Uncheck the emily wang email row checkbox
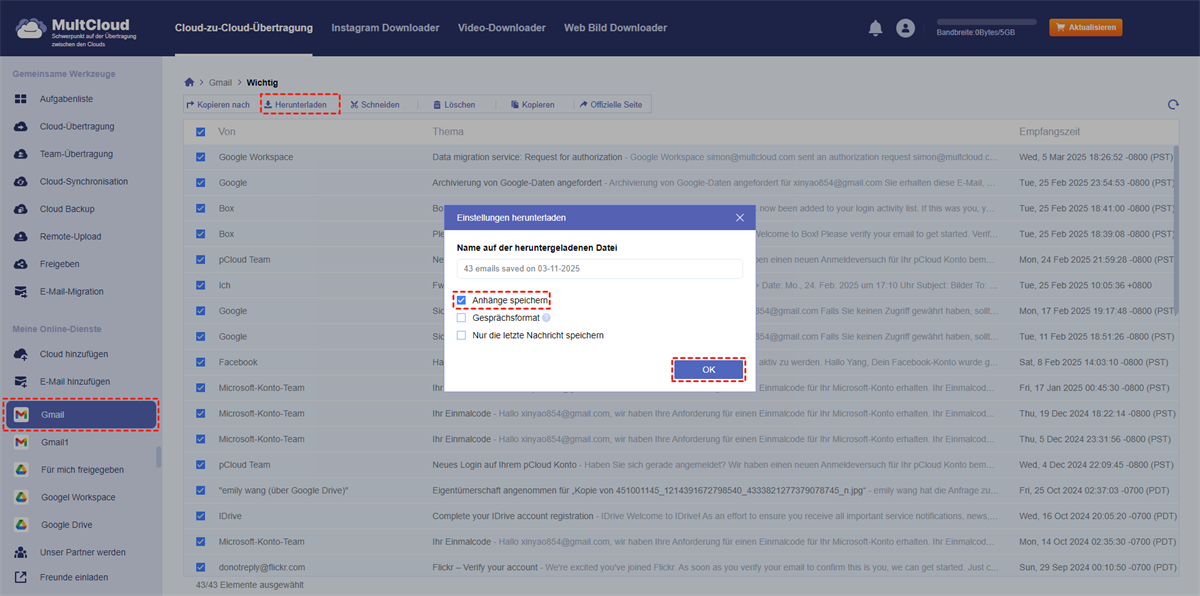1200x596 pixels. 201,490
